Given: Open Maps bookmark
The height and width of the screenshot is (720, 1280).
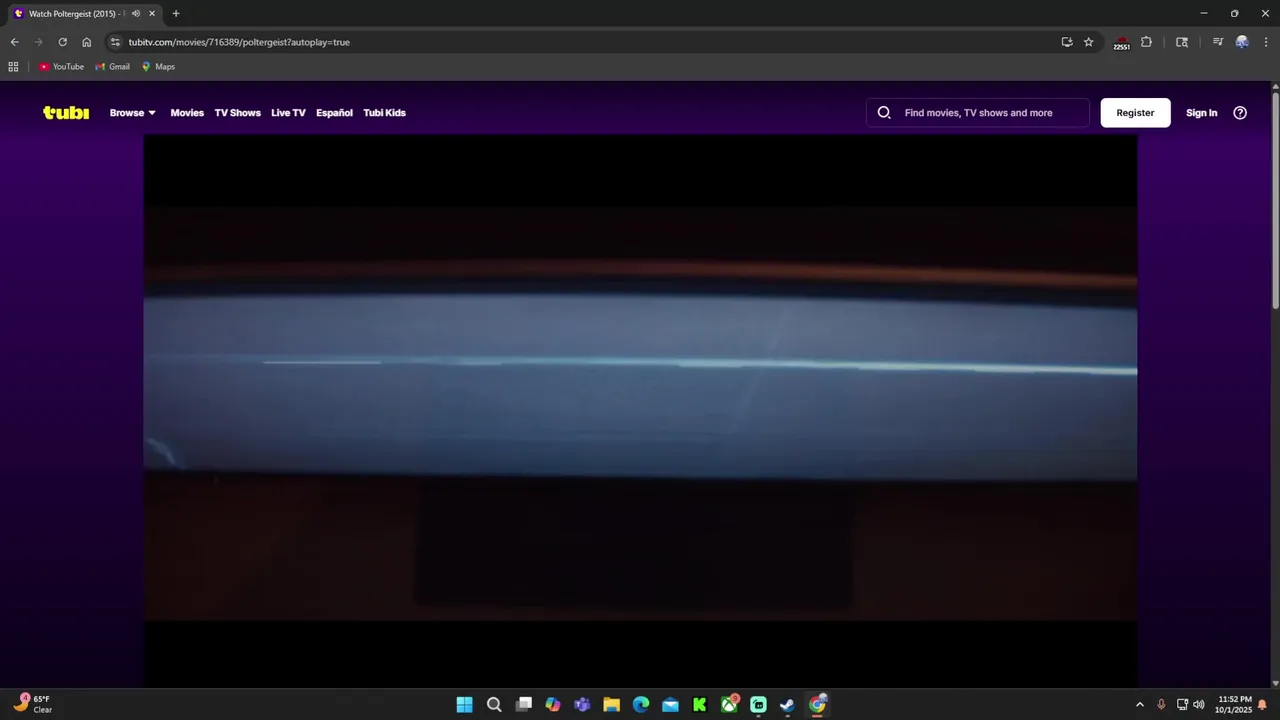Looking at the screenshot, I should tap(158, 67).
